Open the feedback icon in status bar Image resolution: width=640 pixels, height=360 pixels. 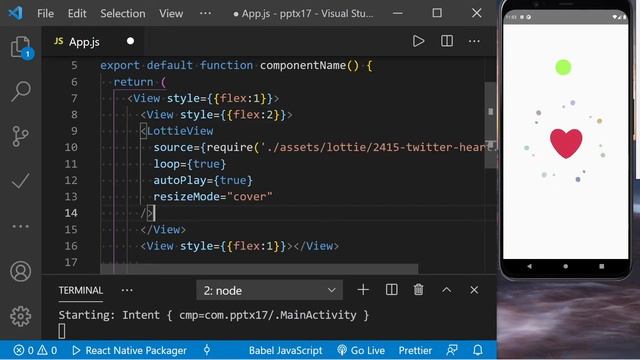[x=452, y=350]
